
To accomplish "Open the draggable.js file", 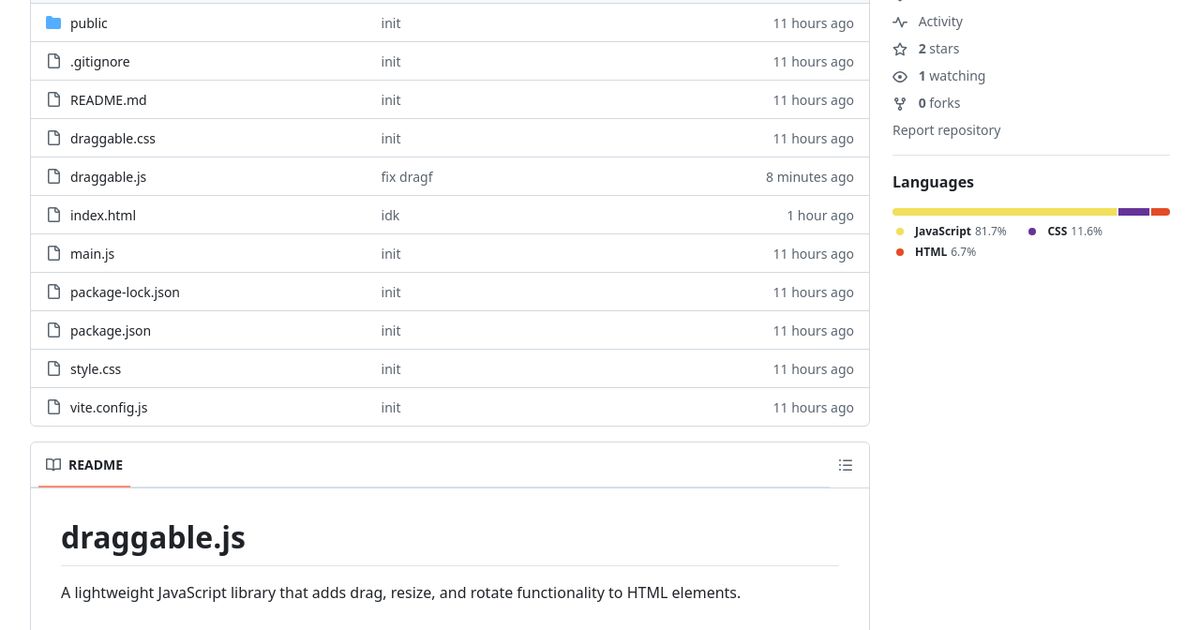I will (x=108, y=177).
